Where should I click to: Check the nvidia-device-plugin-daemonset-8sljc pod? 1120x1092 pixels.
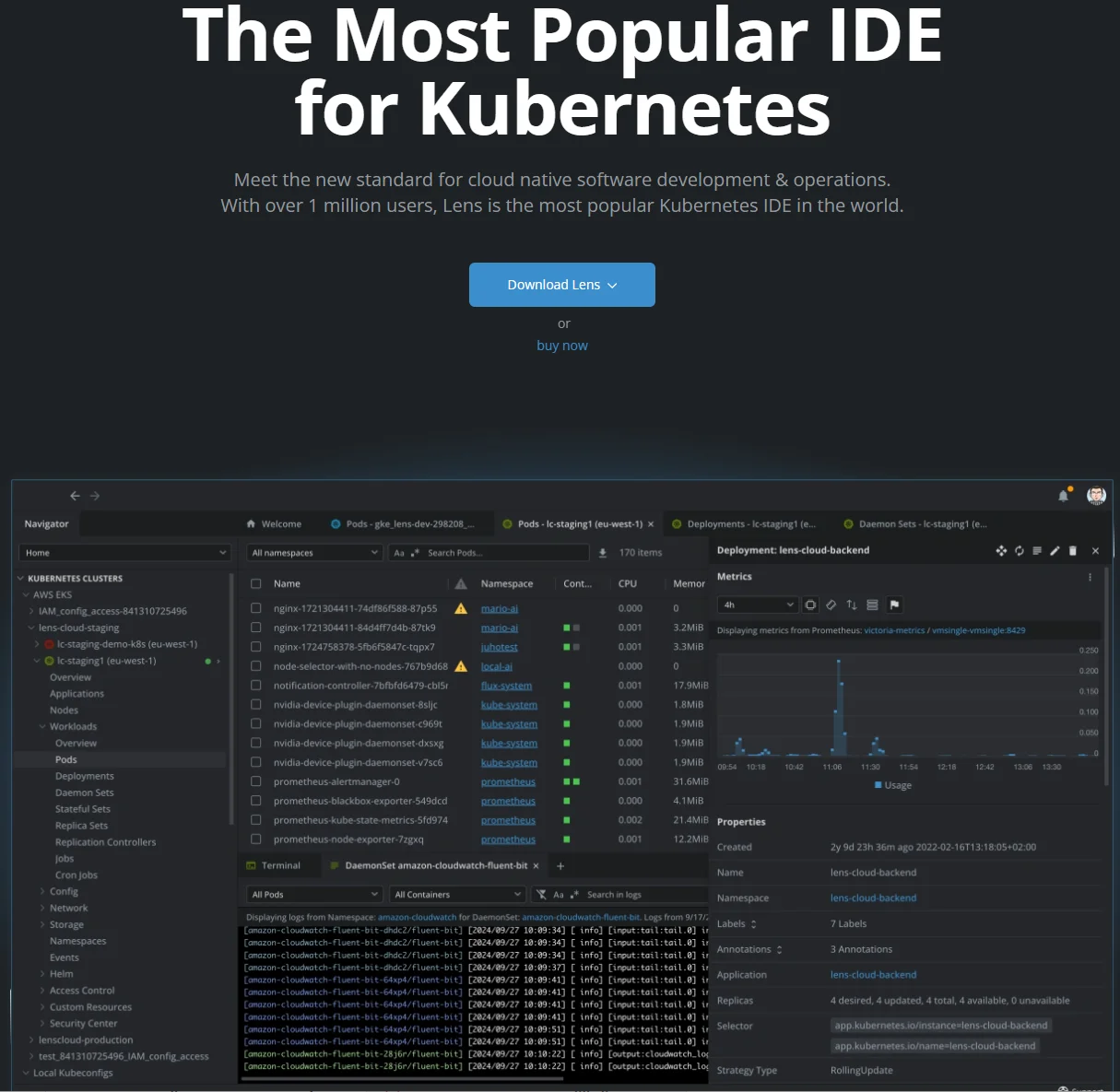click(x=256, y=705)
